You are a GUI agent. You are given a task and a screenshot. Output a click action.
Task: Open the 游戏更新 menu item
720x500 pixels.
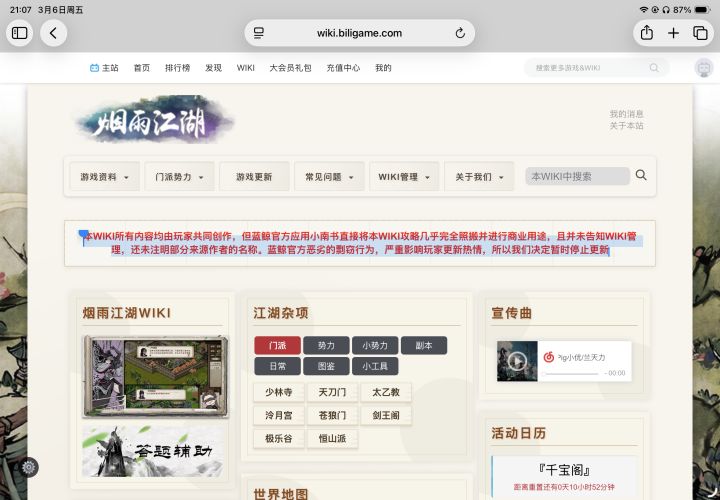point(254,176)
